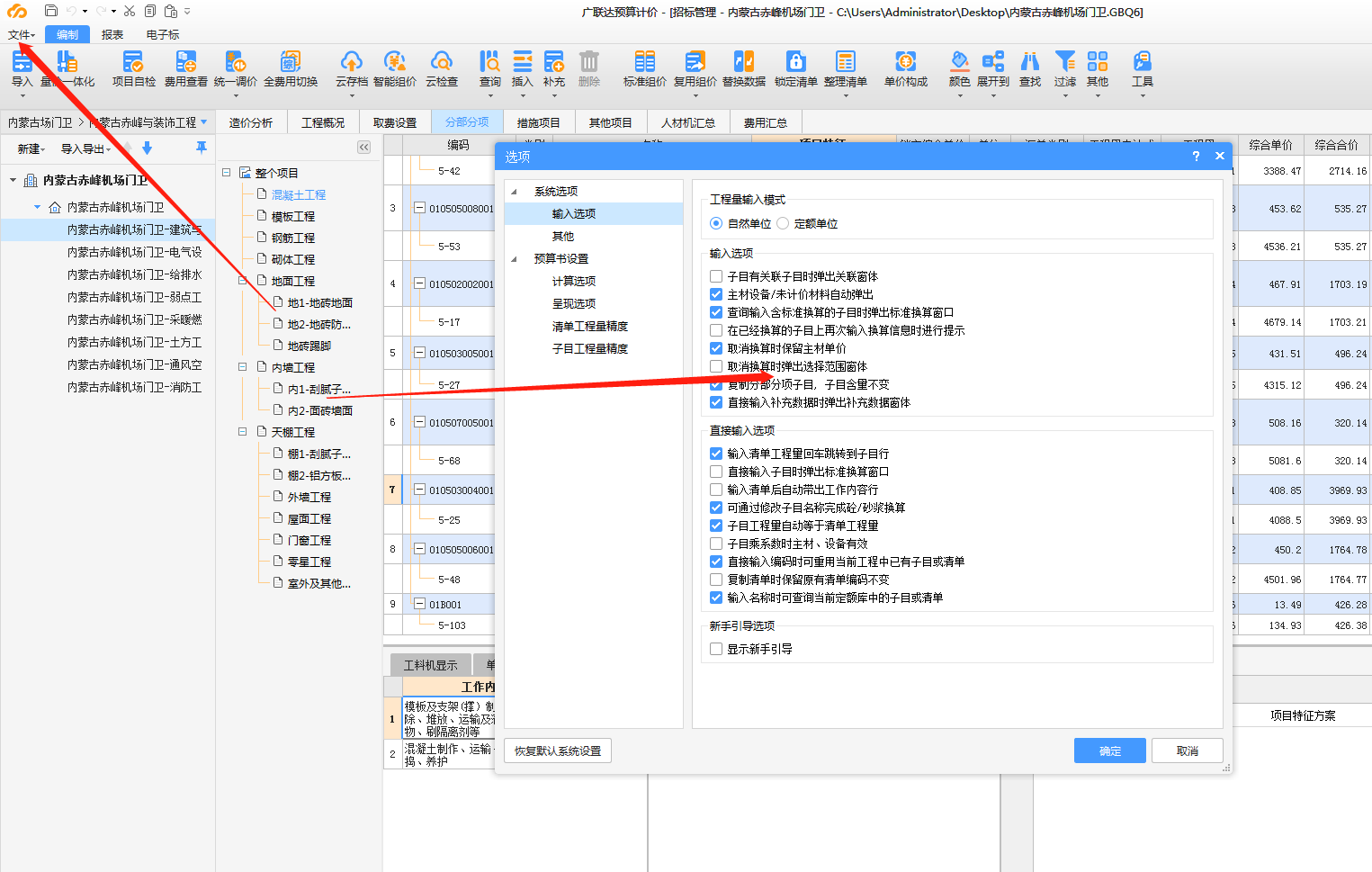The width and height of the screenshot is (1372, 872).
Task: Open the 项目自检 self-check tool
Action: (x=133, y=68)
